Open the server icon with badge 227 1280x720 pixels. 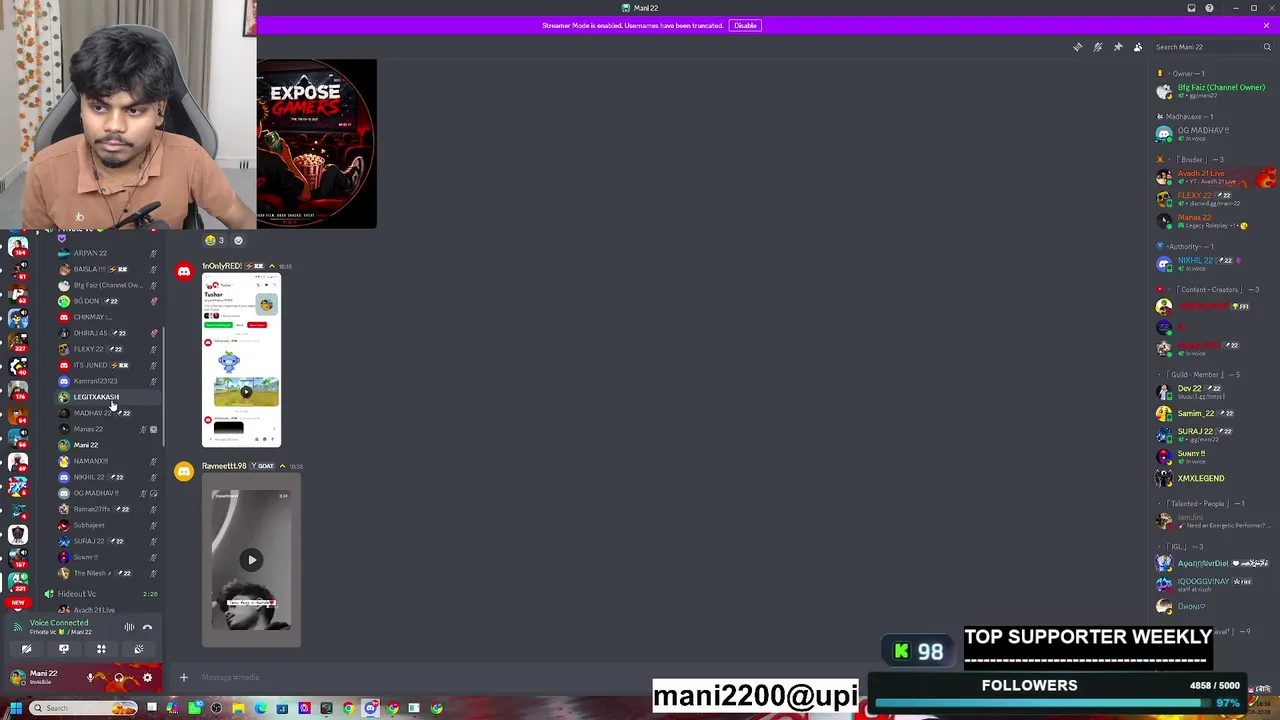click(x=18, y=341)
